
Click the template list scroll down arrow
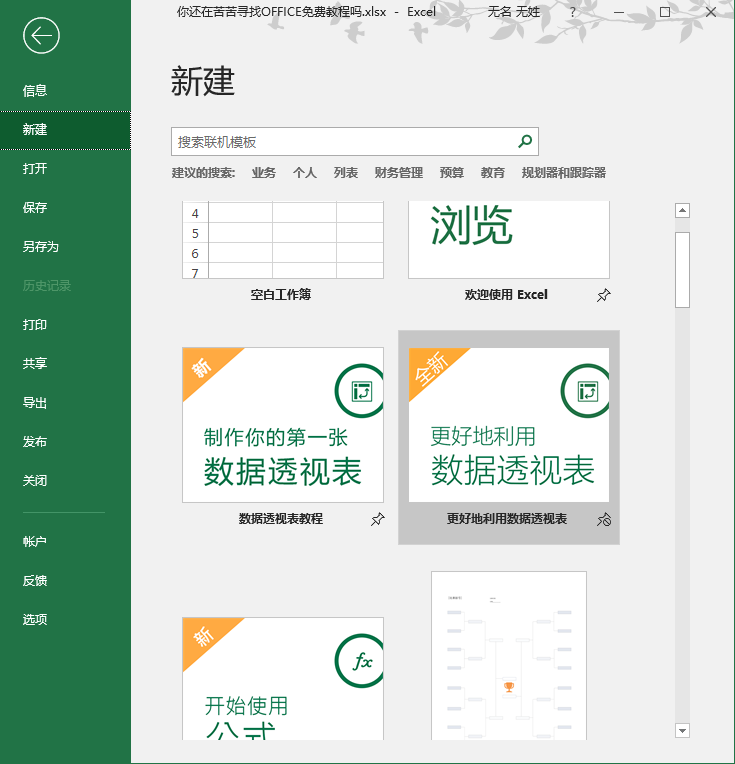[x=682, y=730]
